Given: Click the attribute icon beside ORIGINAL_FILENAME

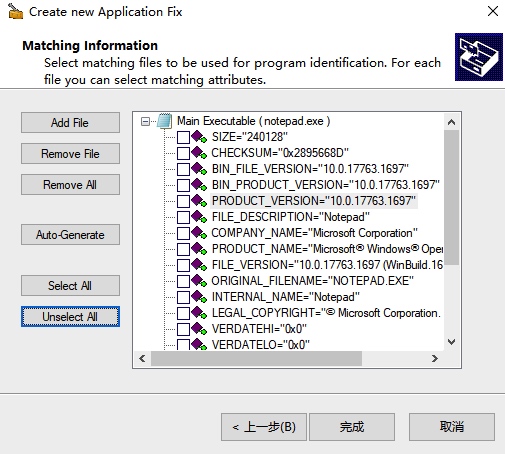Looking at the screenshot, I should (199, 281).
